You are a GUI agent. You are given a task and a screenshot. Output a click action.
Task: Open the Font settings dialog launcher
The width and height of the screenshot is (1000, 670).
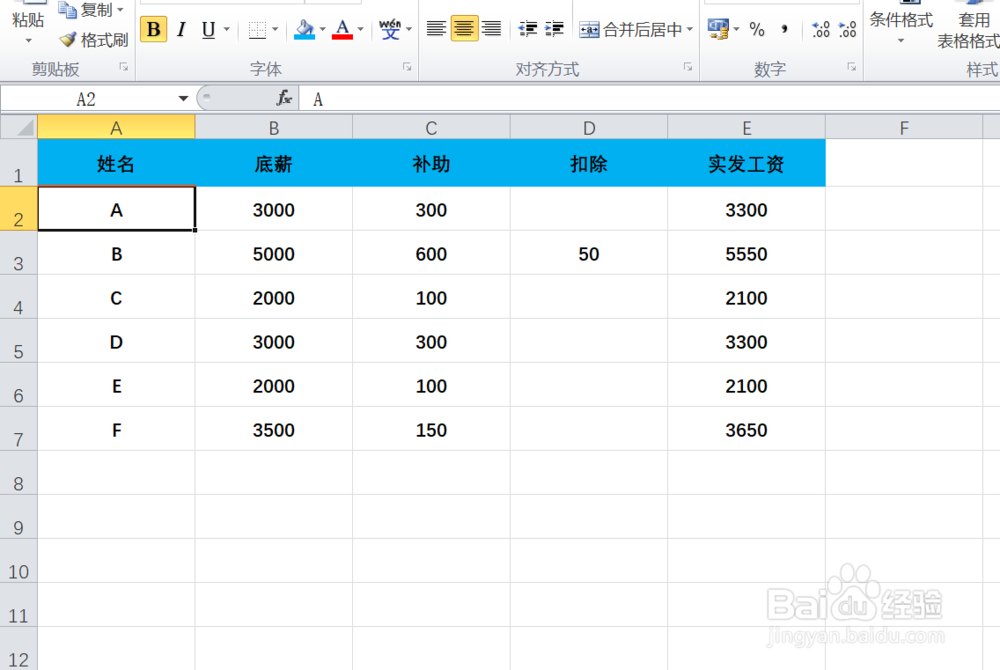point(406,66)
